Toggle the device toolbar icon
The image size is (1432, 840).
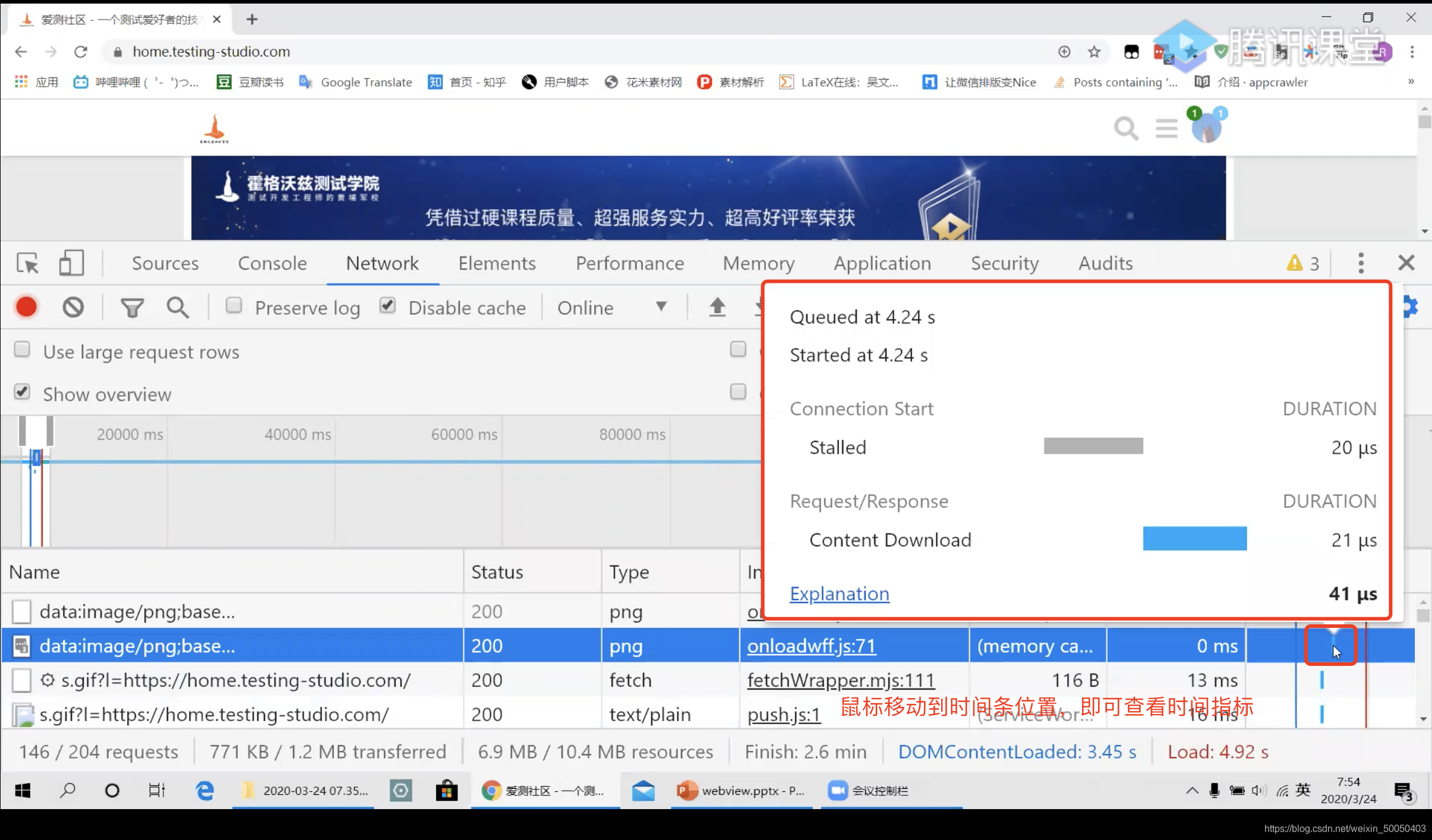(x=71, y=263)
